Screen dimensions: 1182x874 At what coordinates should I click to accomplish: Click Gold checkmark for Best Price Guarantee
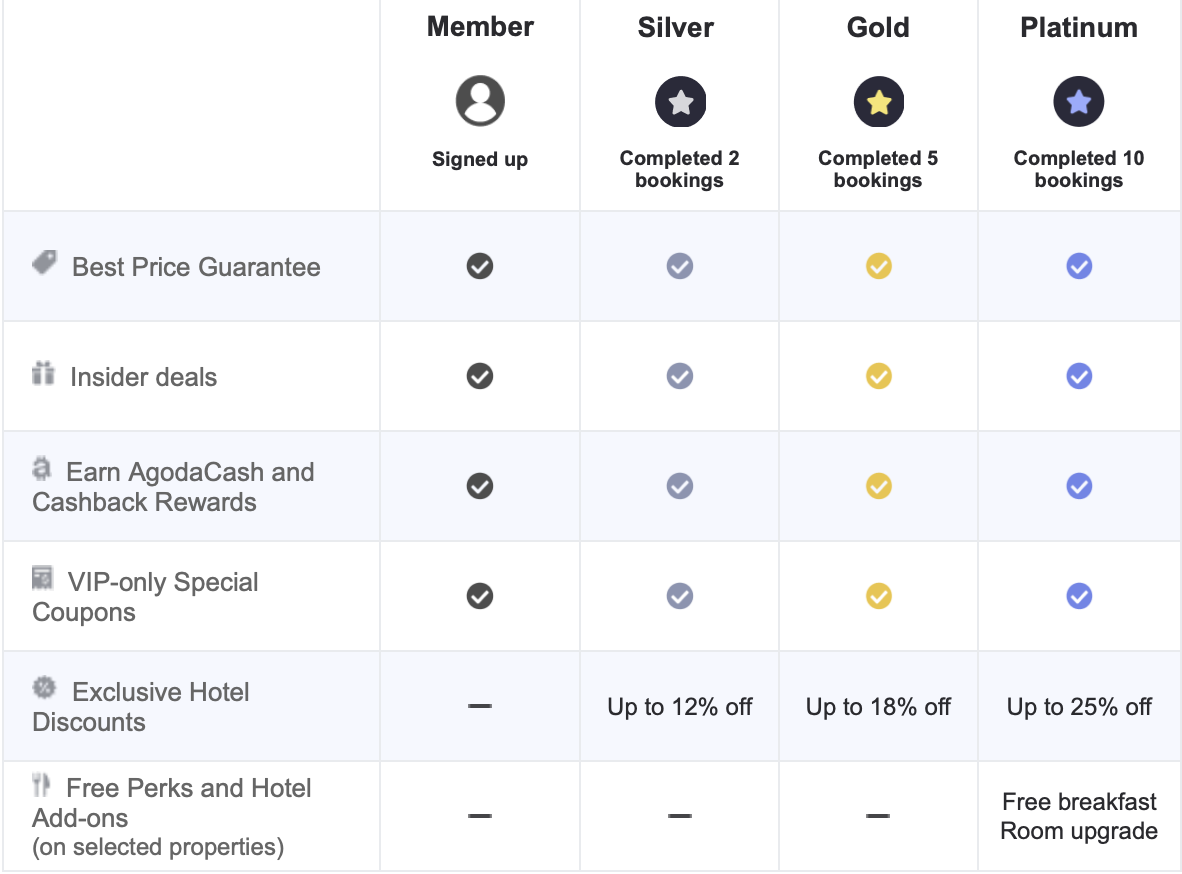[879, 266]
